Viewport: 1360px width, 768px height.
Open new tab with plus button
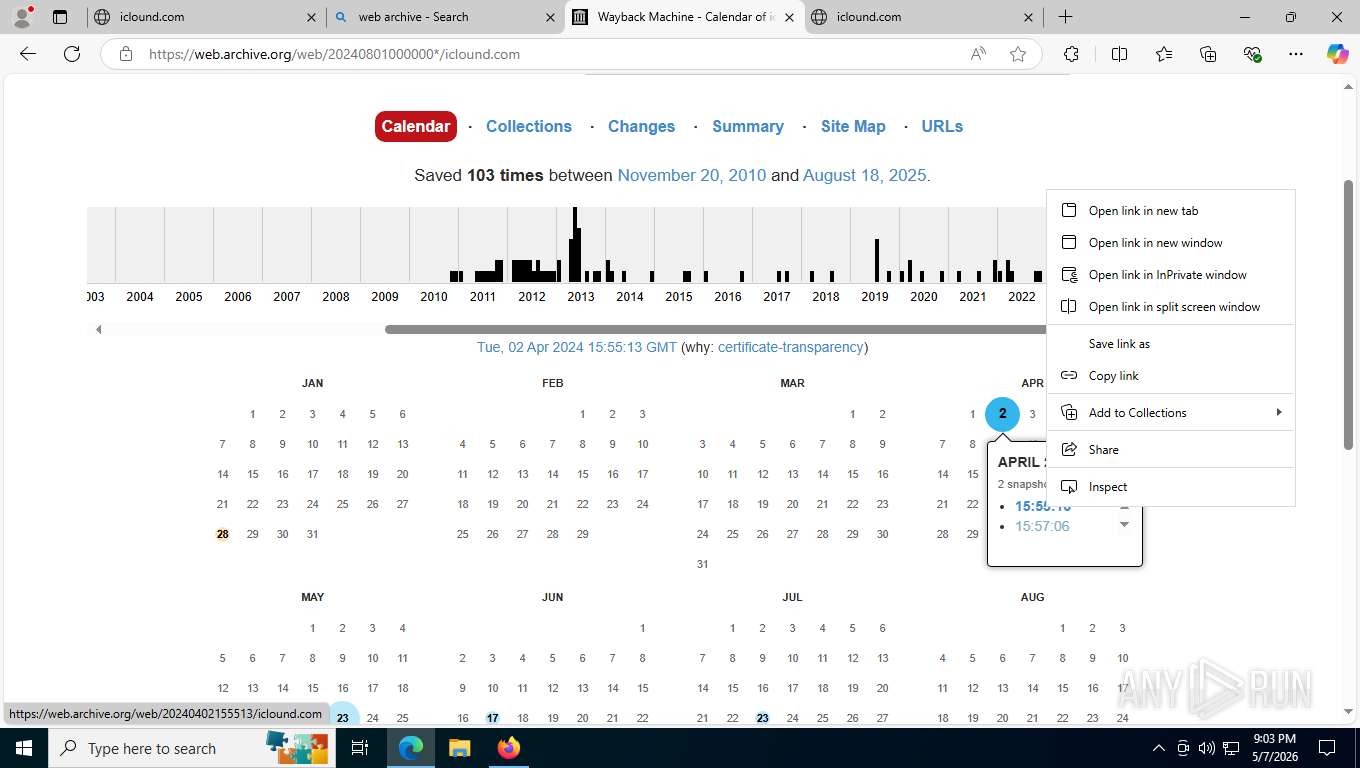tap(1065, 17)
